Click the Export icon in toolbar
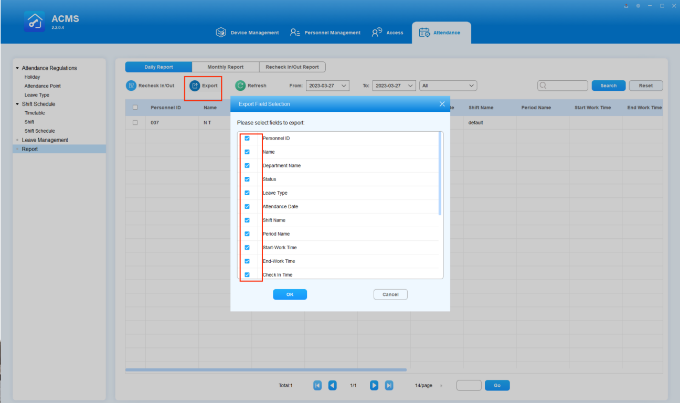The width and height of the screenshot is (680, 403). point(195,87)
